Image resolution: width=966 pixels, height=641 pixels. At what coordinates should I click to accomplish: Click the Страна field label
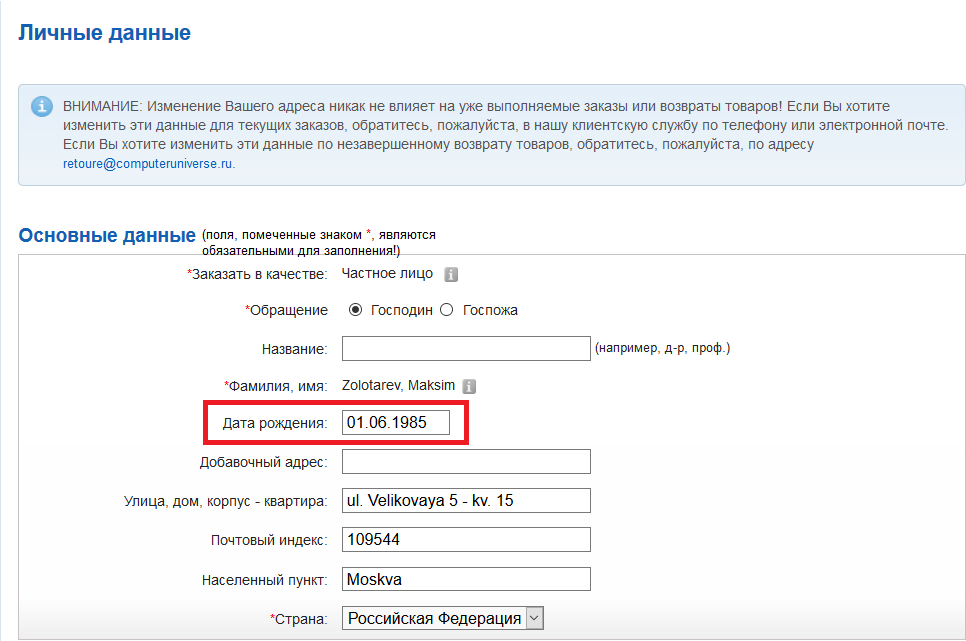[299, 619]
